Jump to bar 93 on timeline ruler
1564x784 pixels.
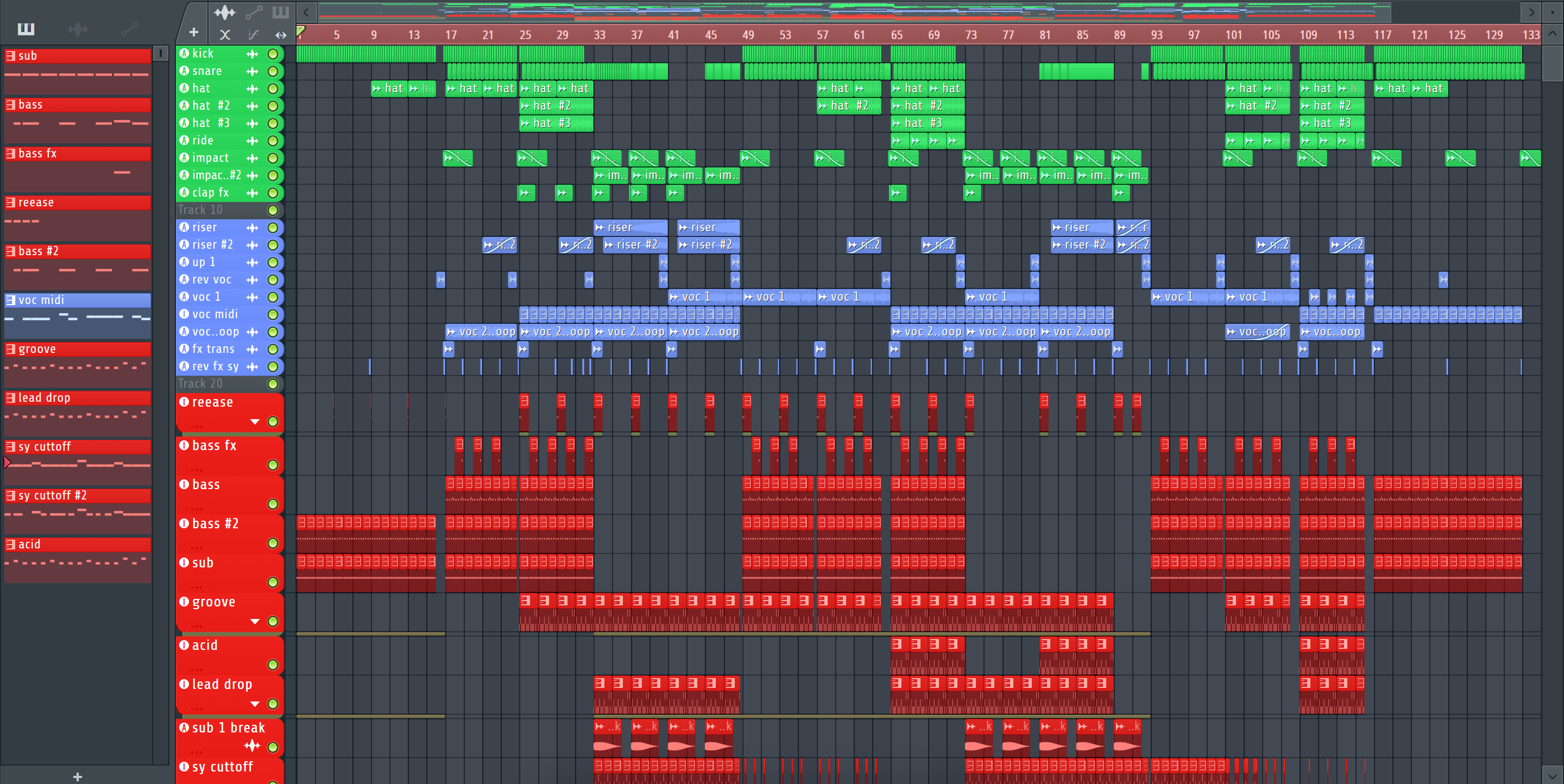pyautogui.click(x=1157, y=35)
